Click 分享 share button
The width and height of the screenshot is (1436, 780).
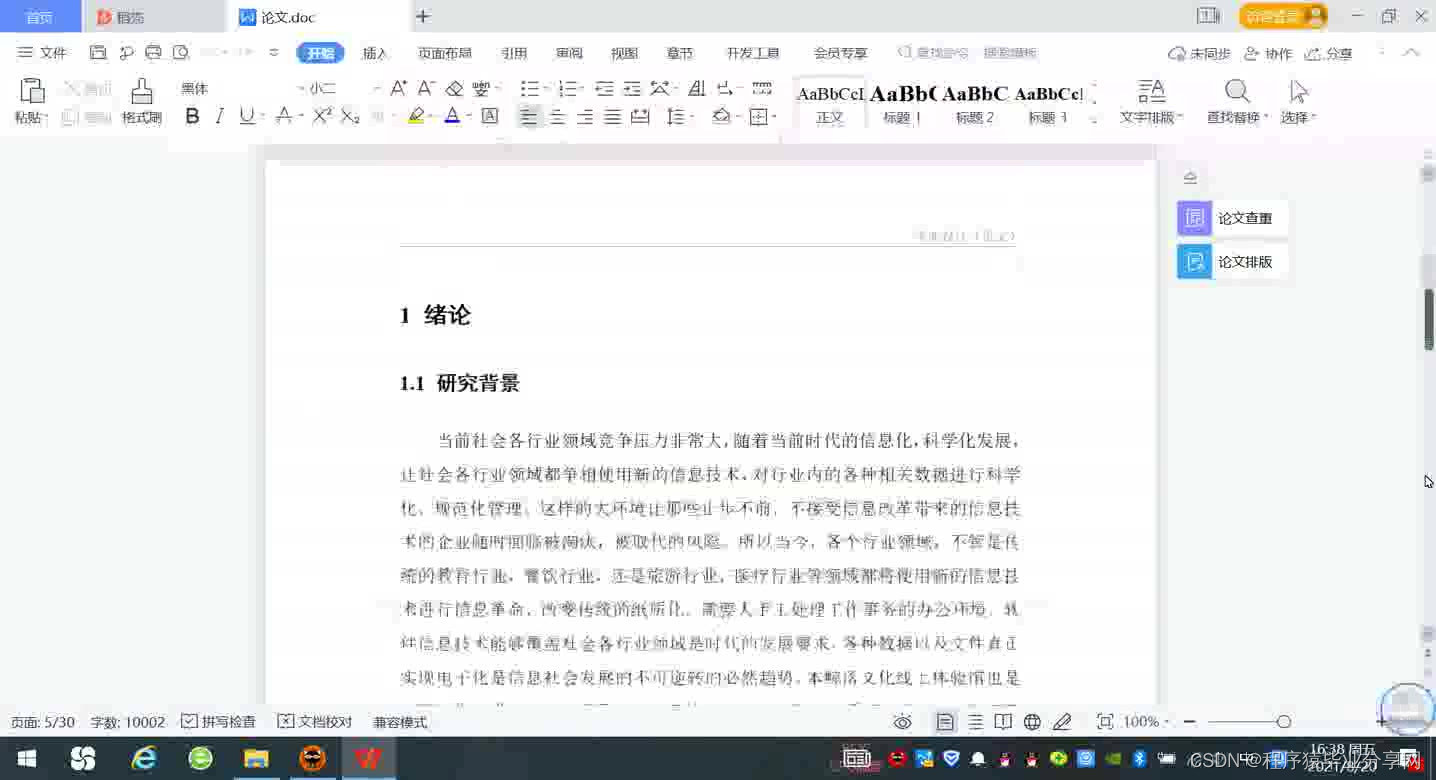(x=1328, y=53)
